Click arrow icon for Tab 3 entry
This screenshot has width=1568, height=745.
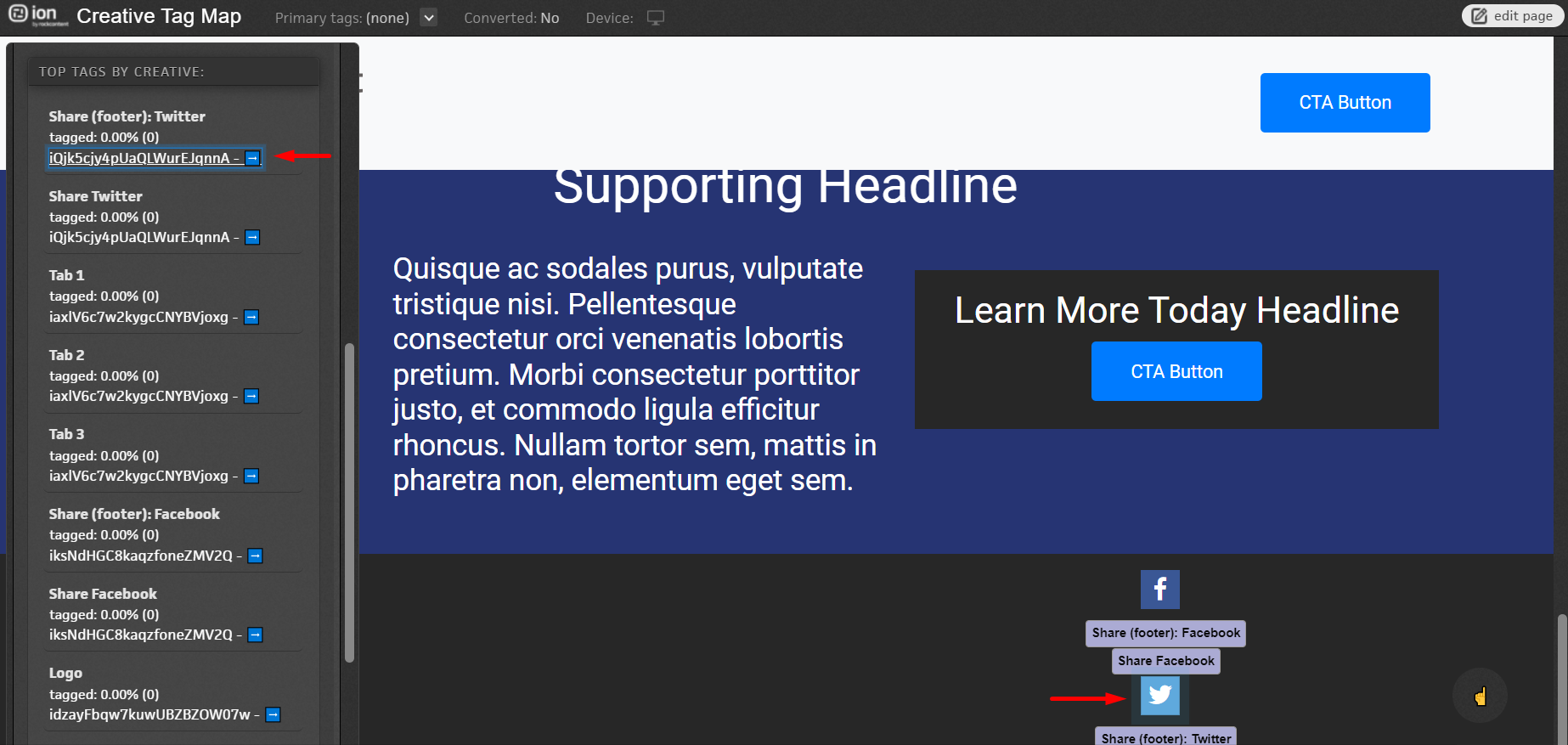click(x=251, y=477)
